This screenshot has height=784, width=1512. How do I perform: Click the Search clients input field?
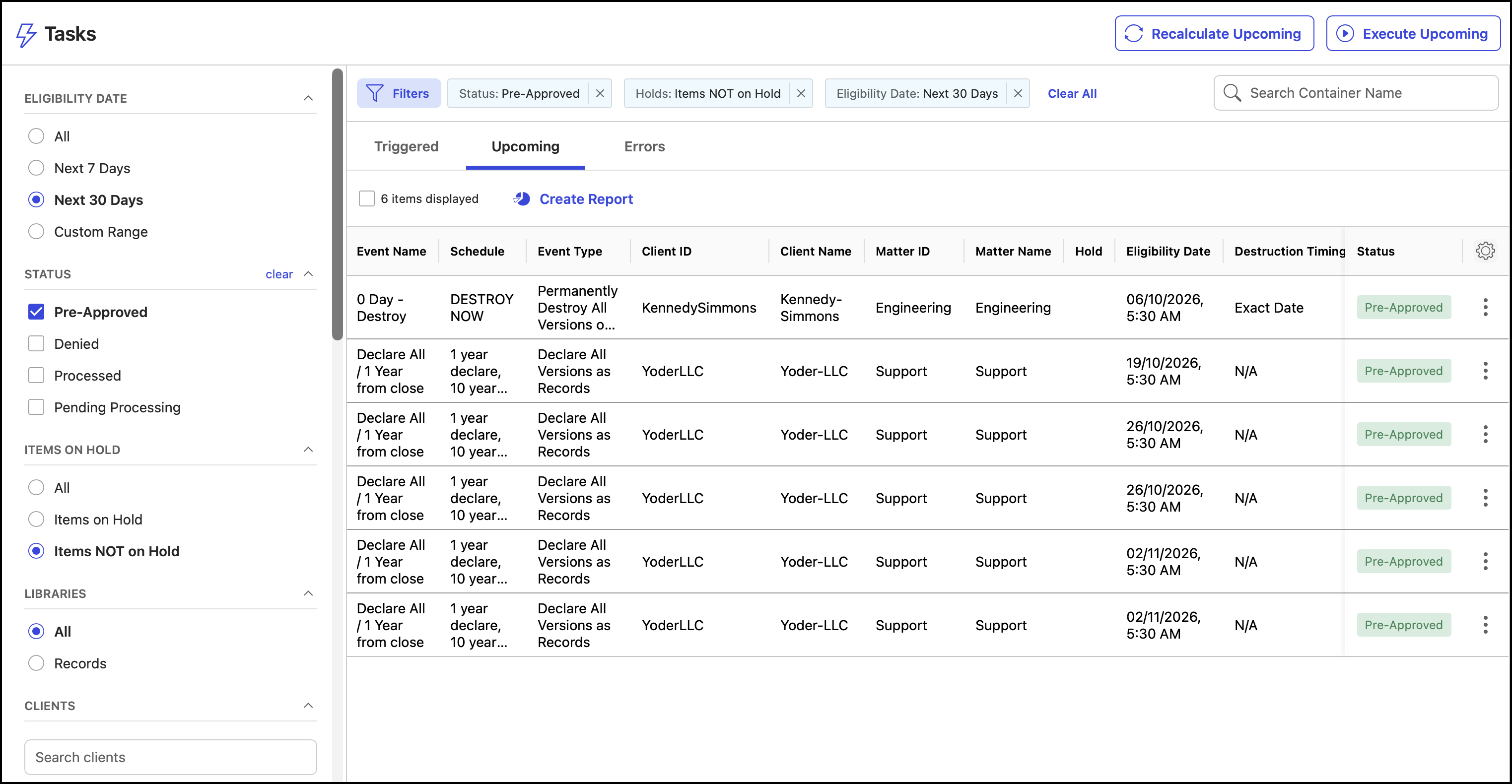[170, 757]
